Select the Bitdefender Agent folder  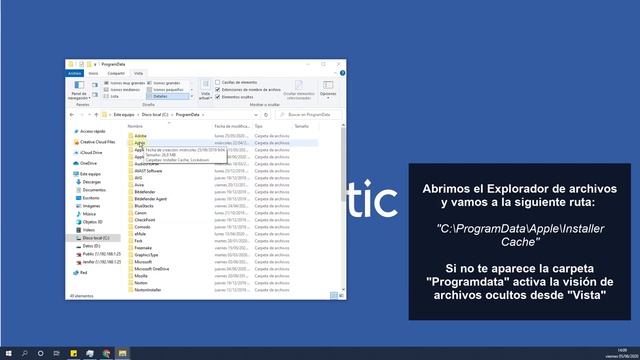tap(150, 199)
